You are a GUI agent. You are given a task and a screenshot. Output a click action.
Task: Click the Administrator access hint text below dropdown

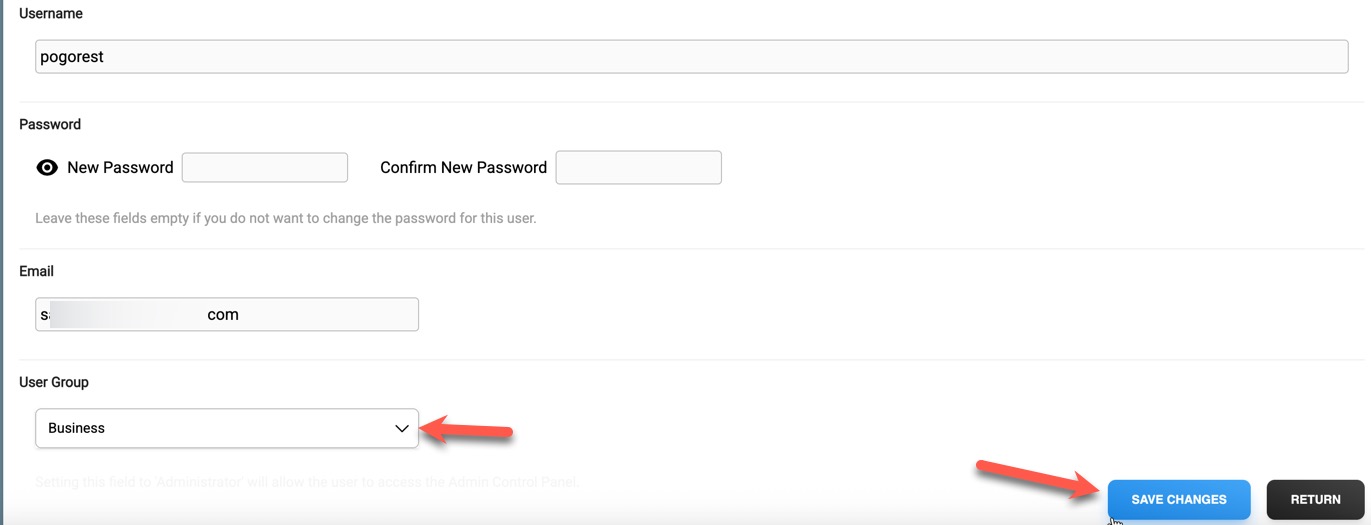pyautogui.click(x=307, y=482)
